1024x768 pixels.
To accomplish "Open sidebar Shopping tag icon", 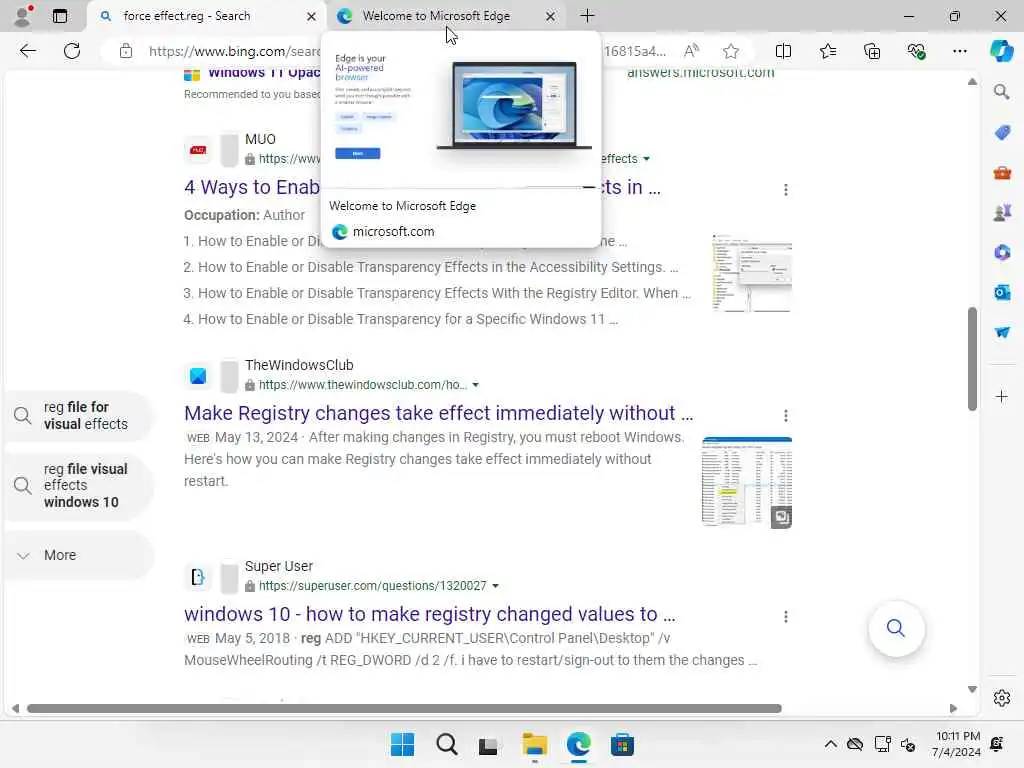I will tap(1002, 133).
